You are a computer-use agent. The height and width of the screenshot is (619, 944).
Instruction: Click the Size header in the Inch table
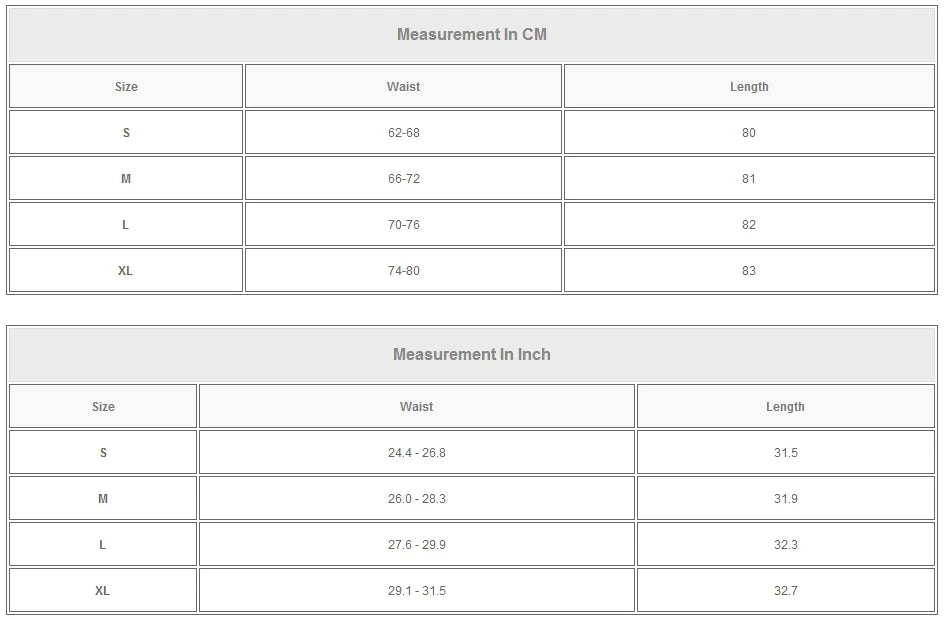(103, 407)
